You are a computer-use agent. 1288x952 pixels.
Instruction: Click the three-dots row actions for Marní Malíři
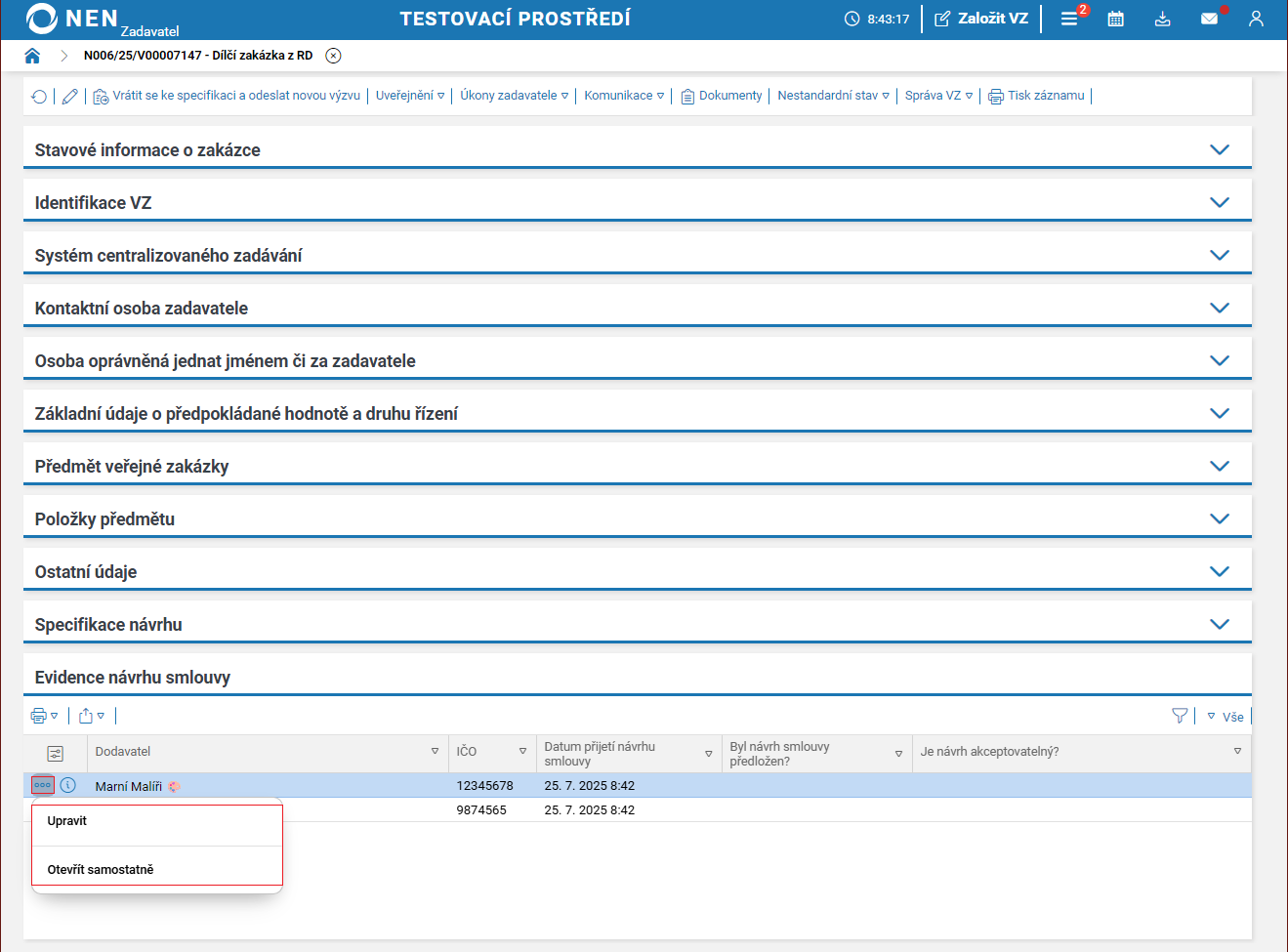pyautogui.click(x=43, y=785)
